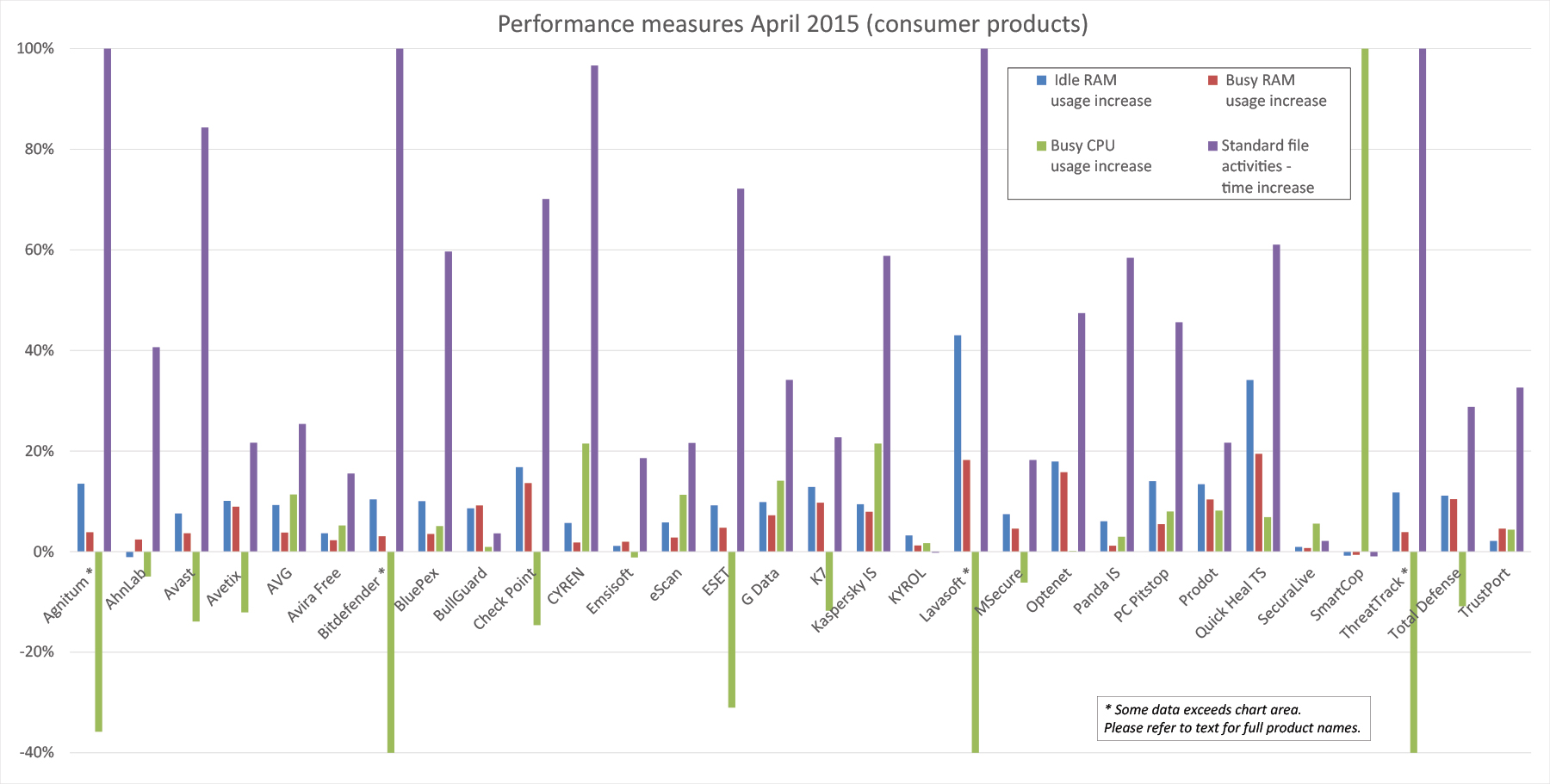1550x784 pixels.
Task: Click the 'G Data' axis label
Action: coord(760,587)
